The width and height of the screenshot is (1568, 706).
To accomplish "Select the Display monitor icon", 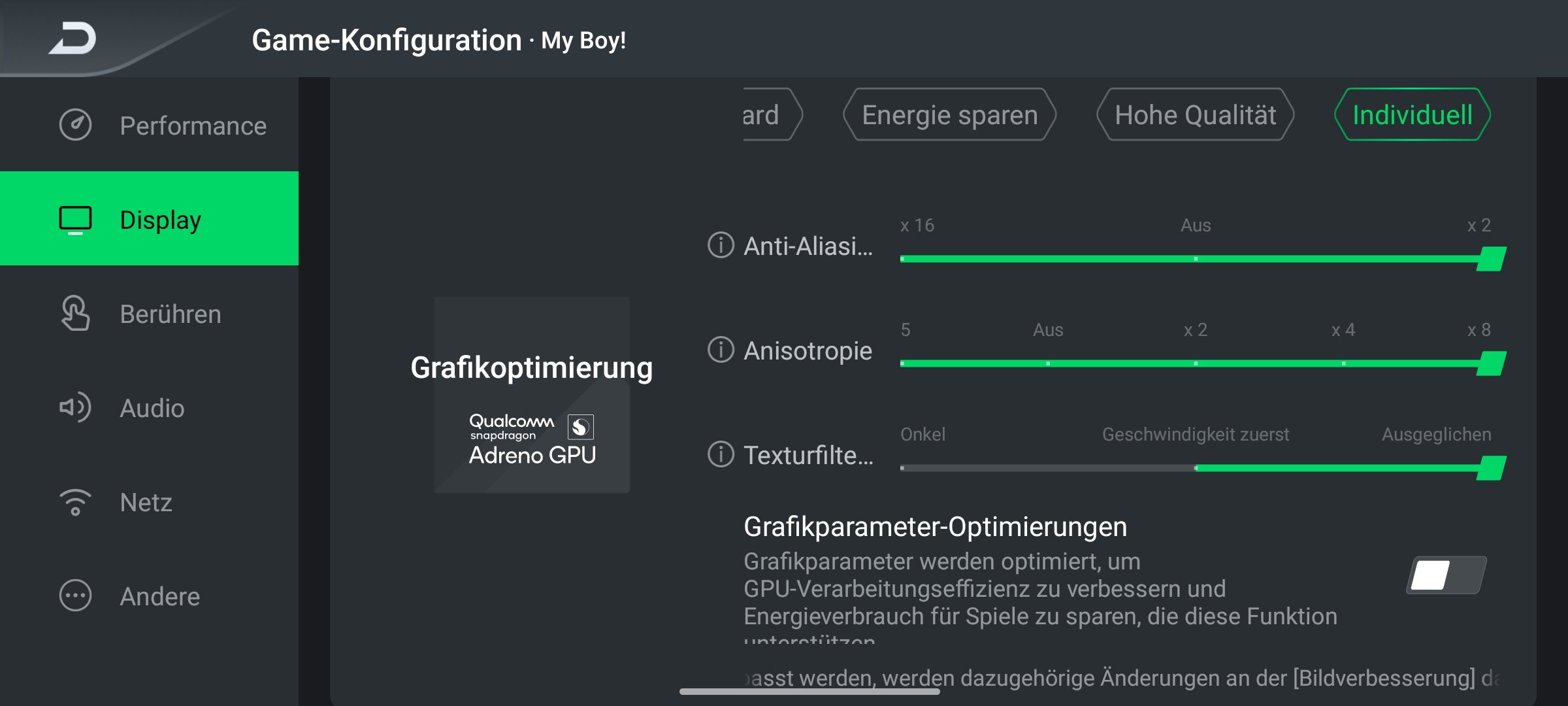I will tap(76, 220).
